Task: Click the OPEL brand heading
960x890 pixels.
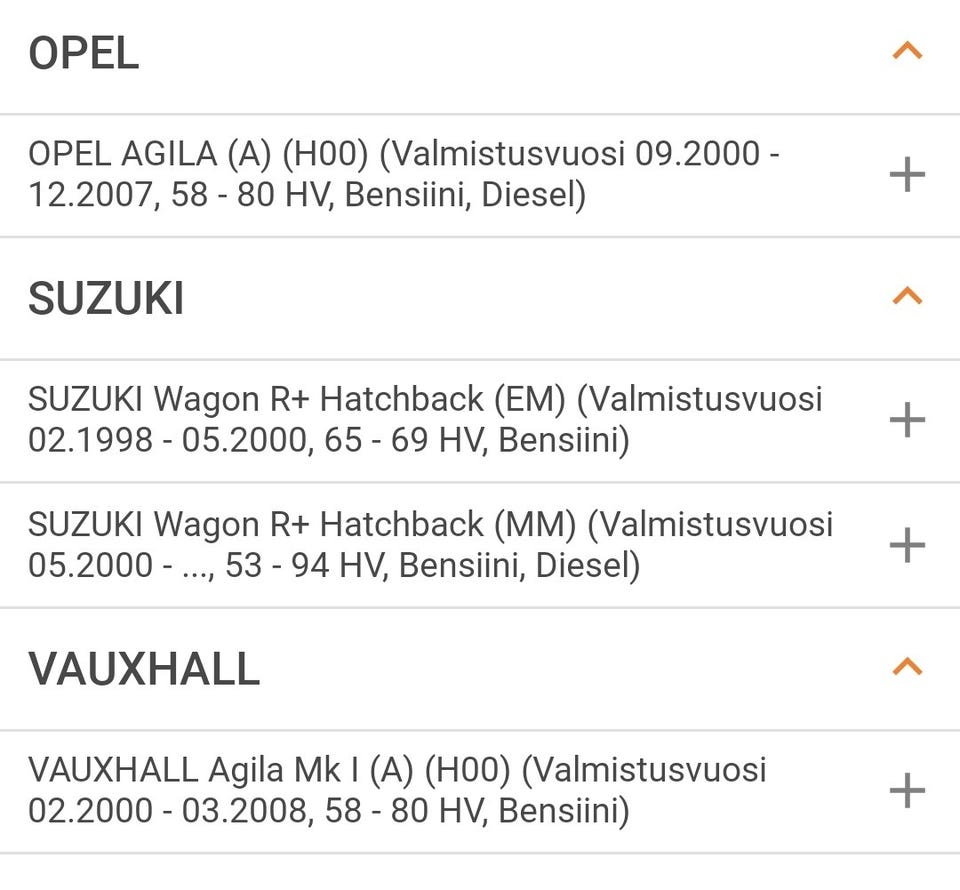Action: point(84,54)
